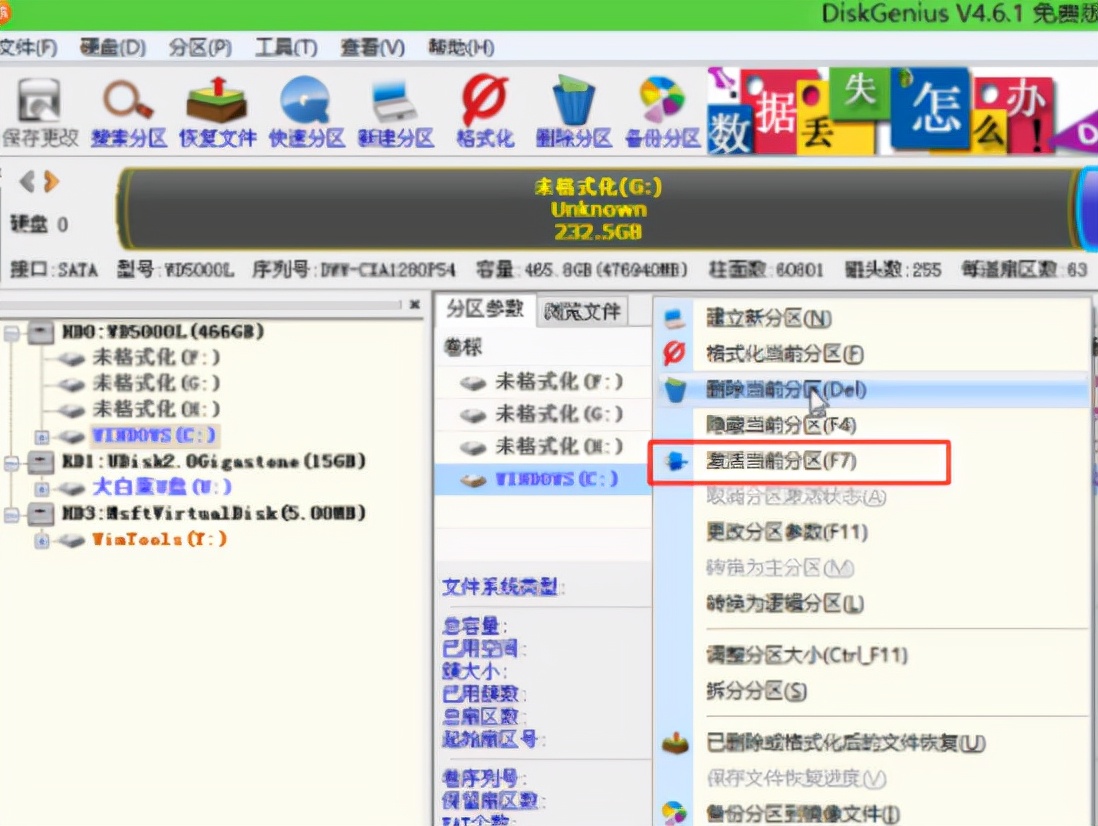Open the 分区(P) menu
The image size is (1098, 826).
200,47
